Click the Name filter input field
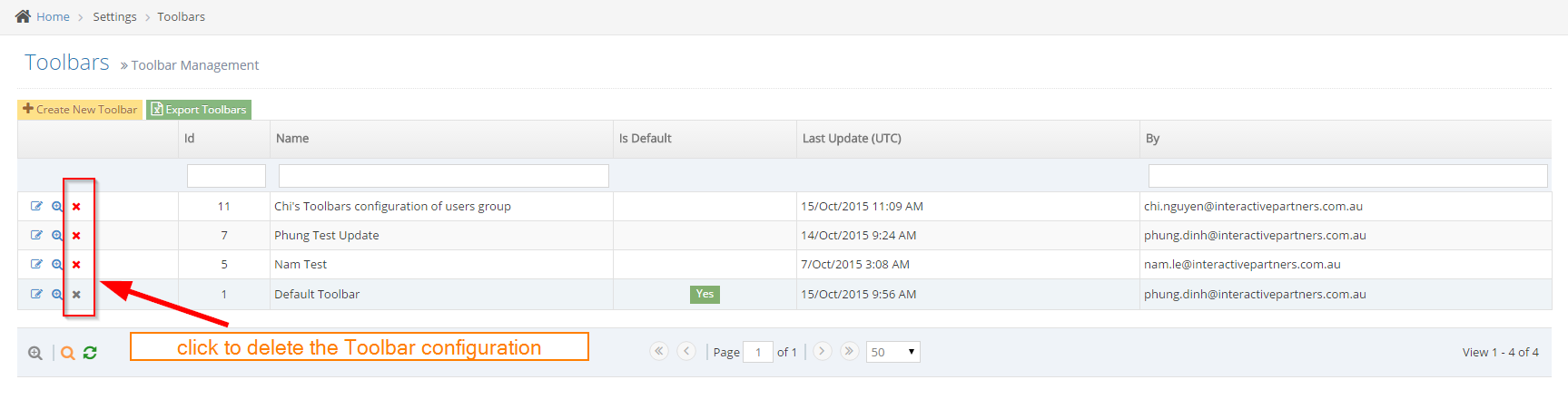 pos(443,176)
